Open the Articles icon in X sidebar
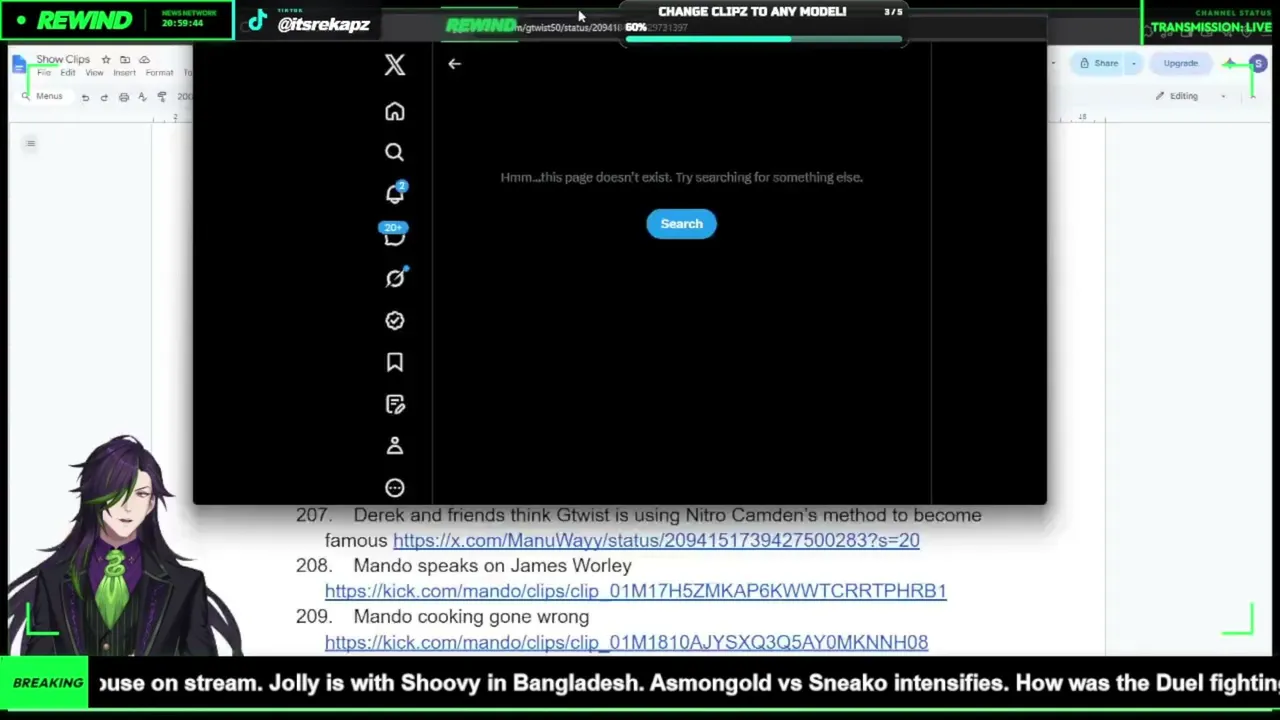 [395, 404]
